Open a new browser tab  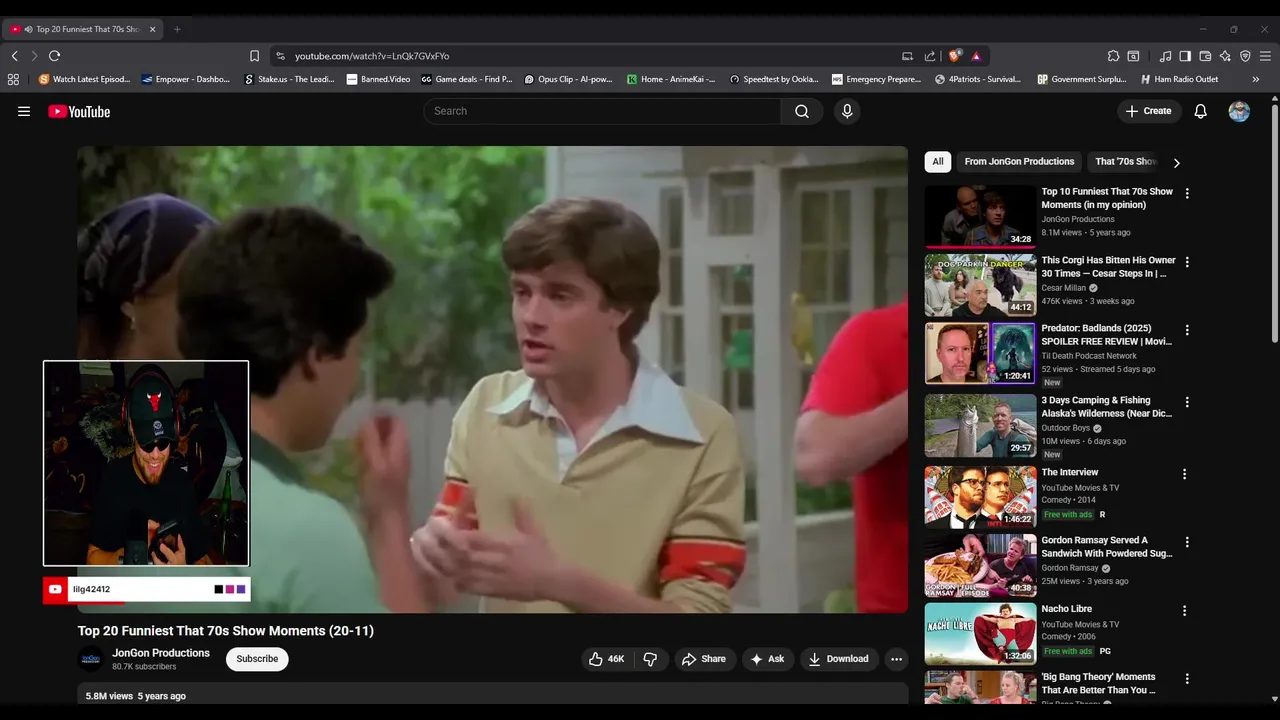[177, 29]
